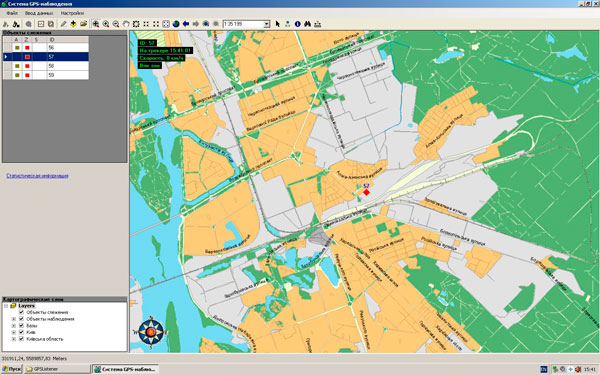The width and height of the screenshot is (600, 375).
Task: Click the chart window icon
Action: [41, 24]
